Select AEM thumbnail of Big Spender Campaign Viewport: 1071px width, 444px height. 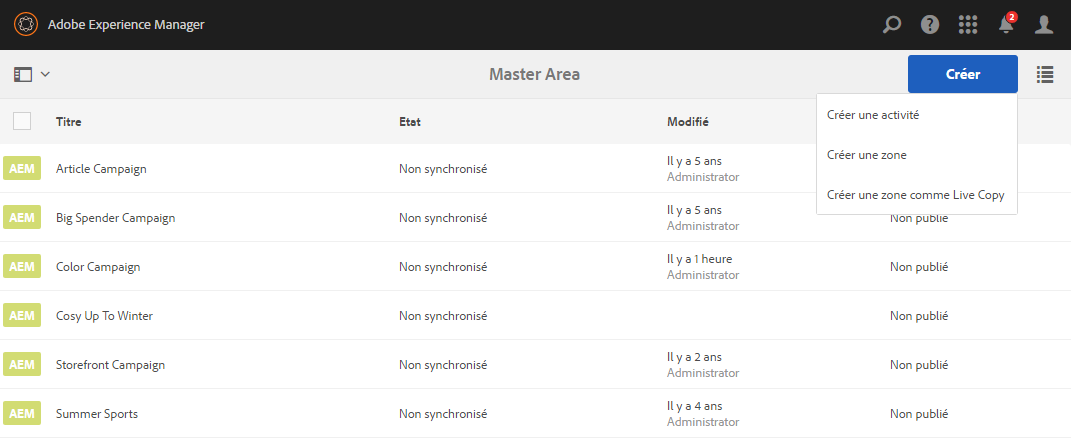(x=22, y=217)
